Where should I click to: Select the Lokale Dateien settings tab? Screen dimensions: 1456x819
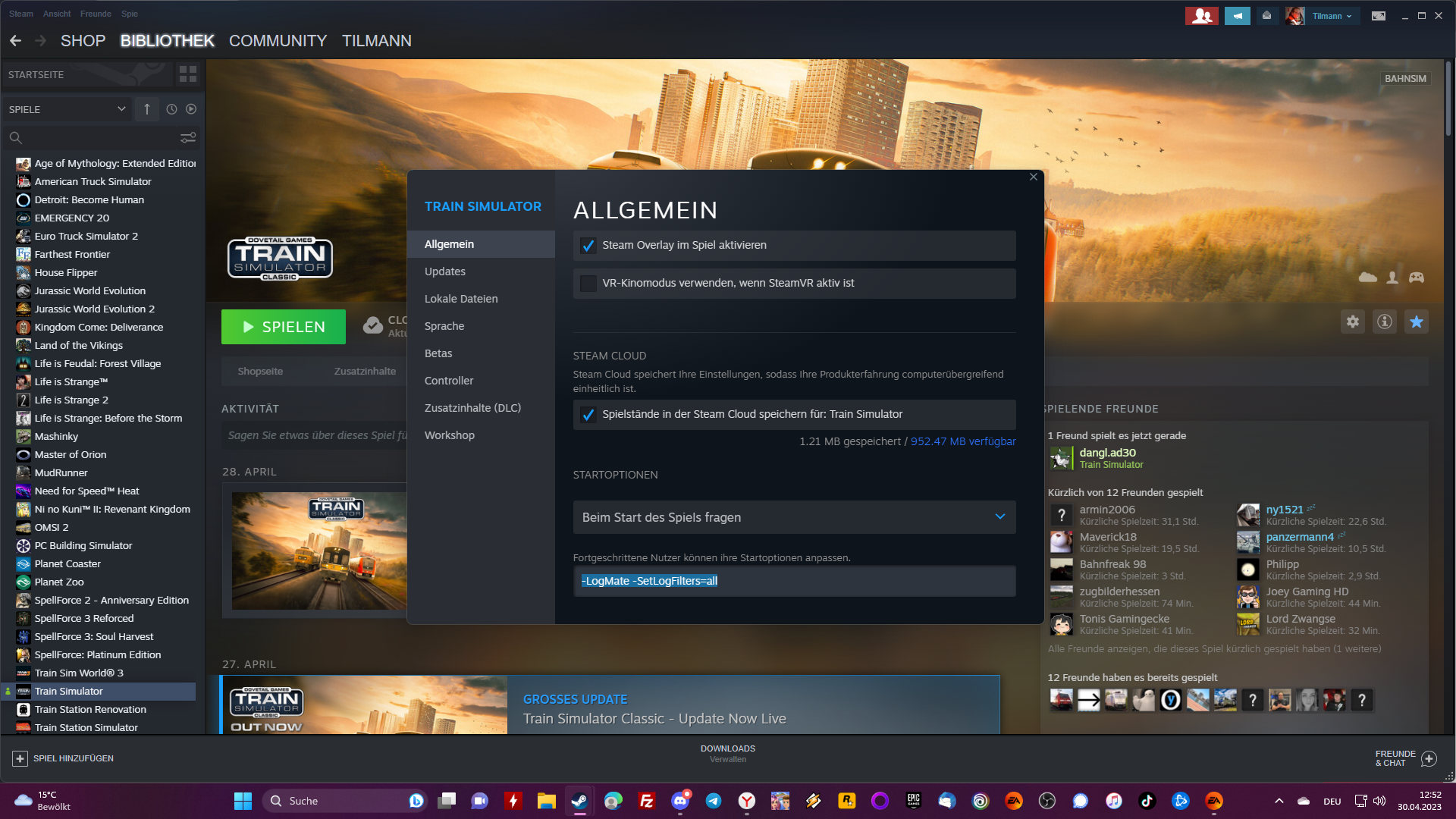461,299
